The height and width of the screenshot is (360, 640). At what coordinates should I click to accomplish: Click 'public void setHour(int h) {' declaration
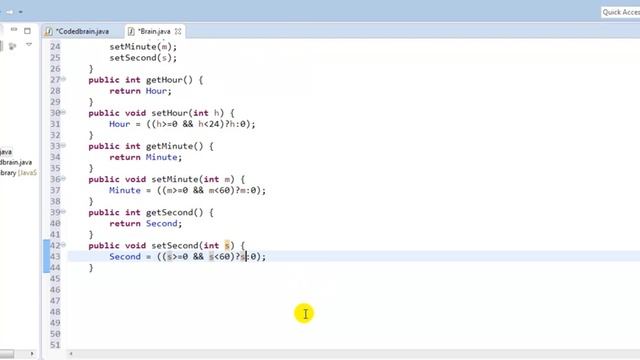tap(162, 113)
